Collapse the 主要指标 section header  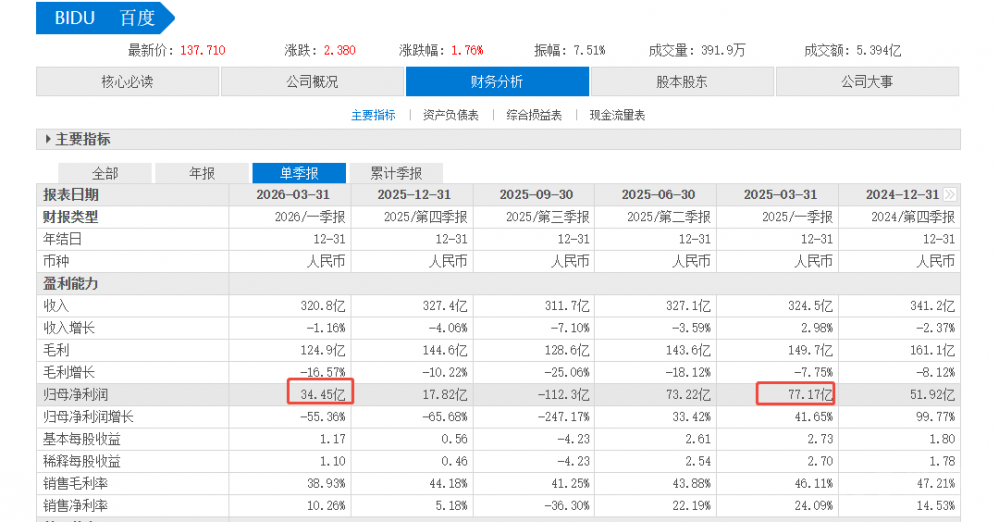click(x=498, y=139)
